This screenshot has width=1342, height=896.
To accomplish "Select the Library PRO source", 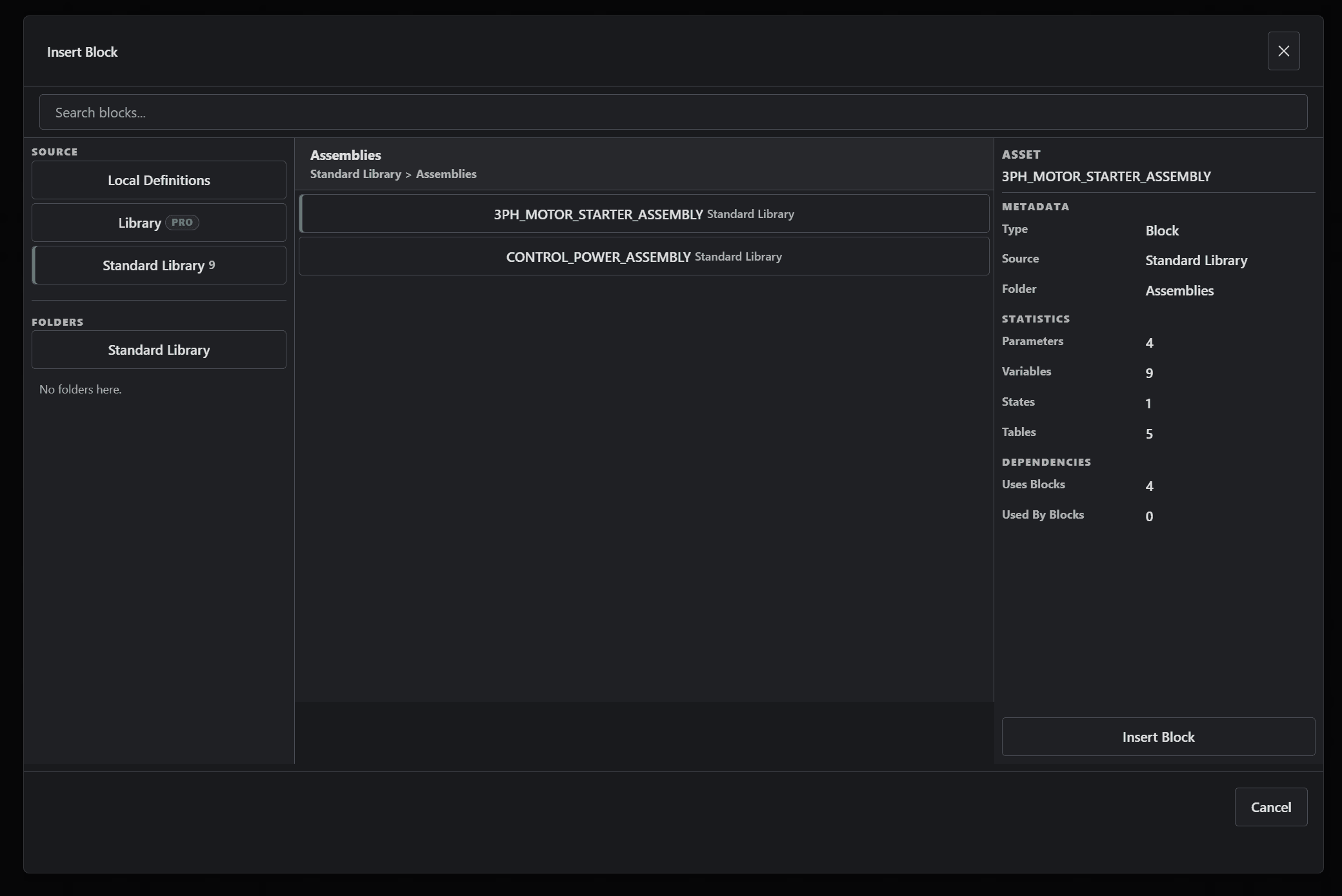I will [x=159, y=223].
